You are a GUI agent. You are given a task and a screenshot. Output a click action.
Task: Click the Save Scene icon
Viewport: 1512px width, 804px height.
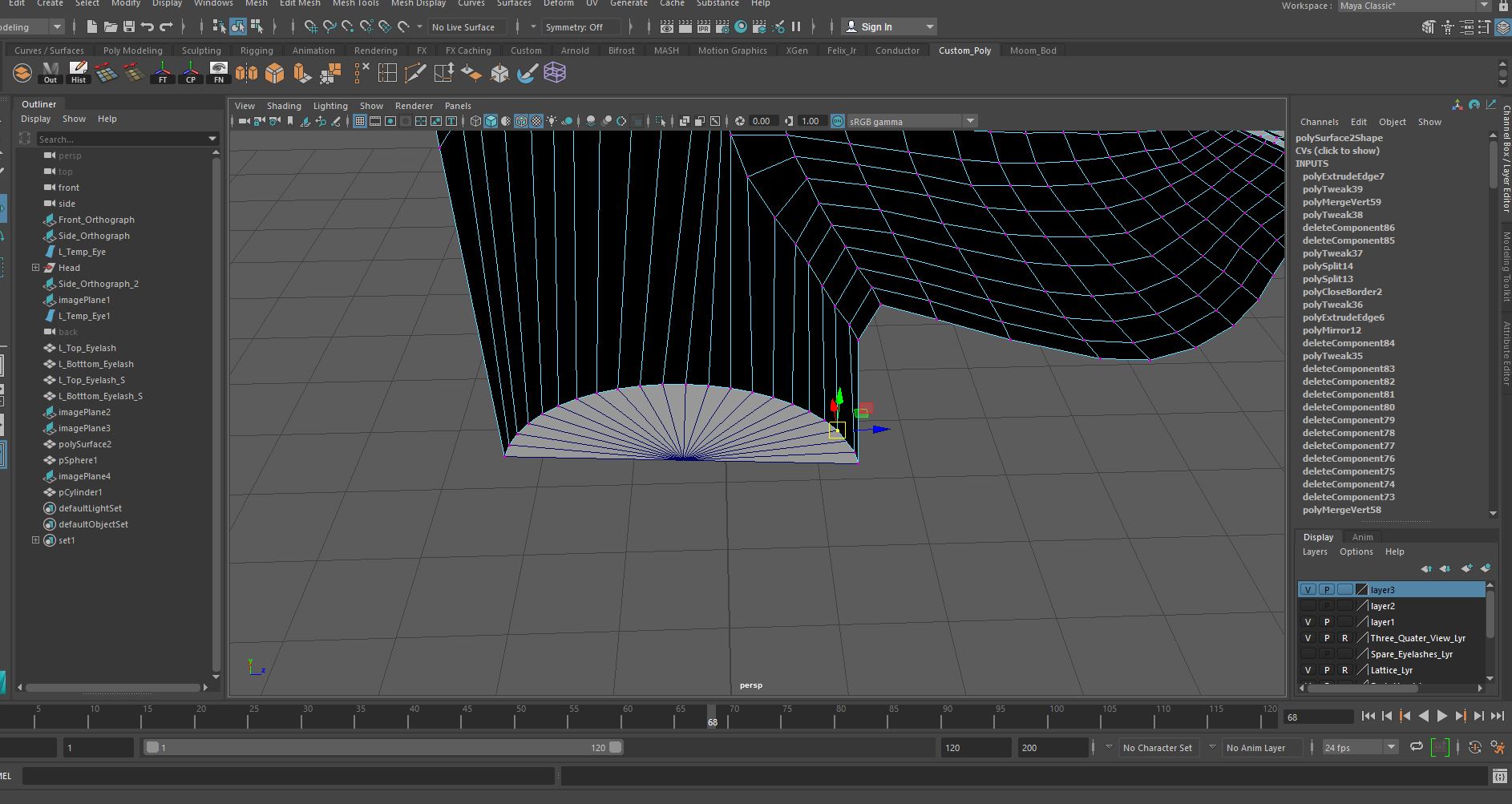click(128, 27)
